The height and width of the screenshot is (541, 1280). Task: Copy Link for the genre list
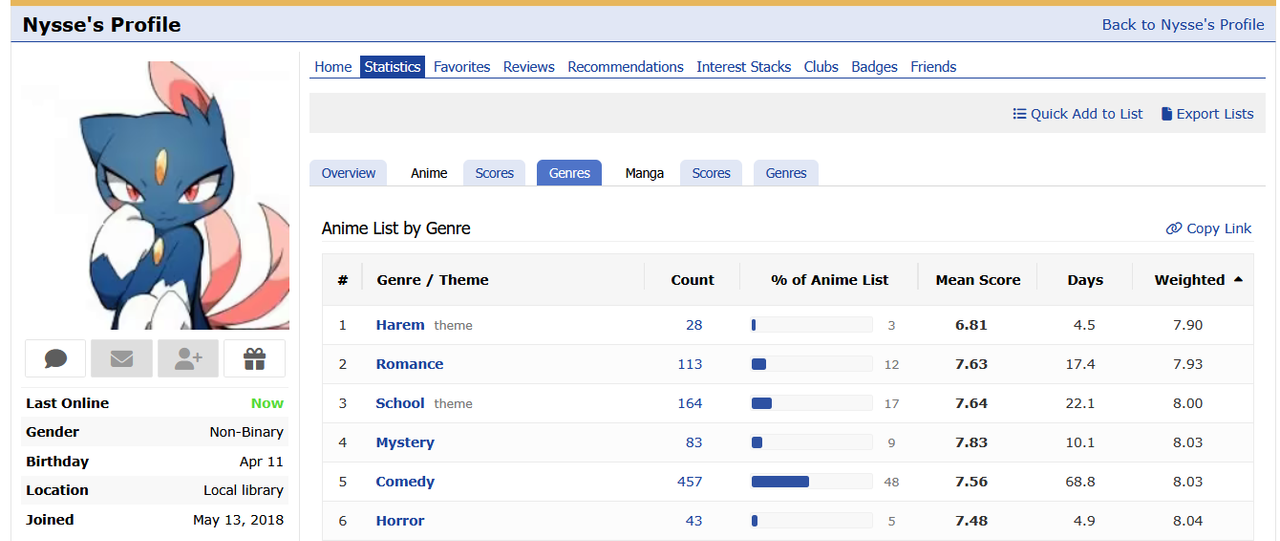click(x=1209, y=228)
